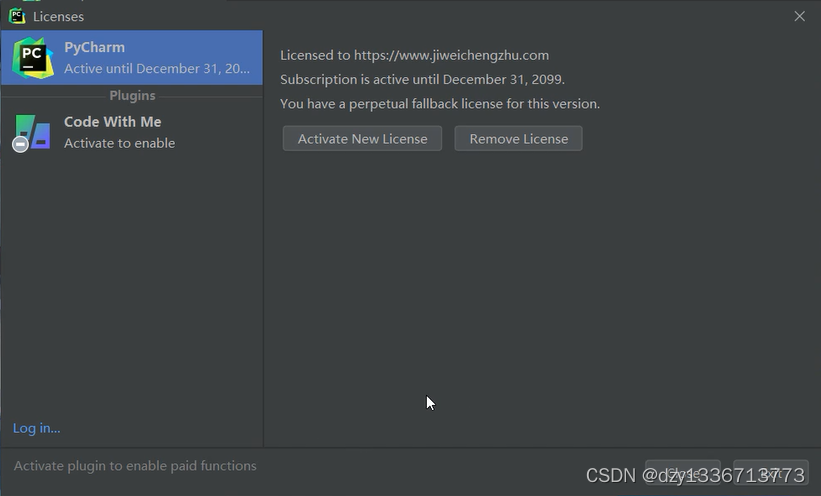
Task: Click the PyCharm logo icon in list
Action: (x=32, y=58)
